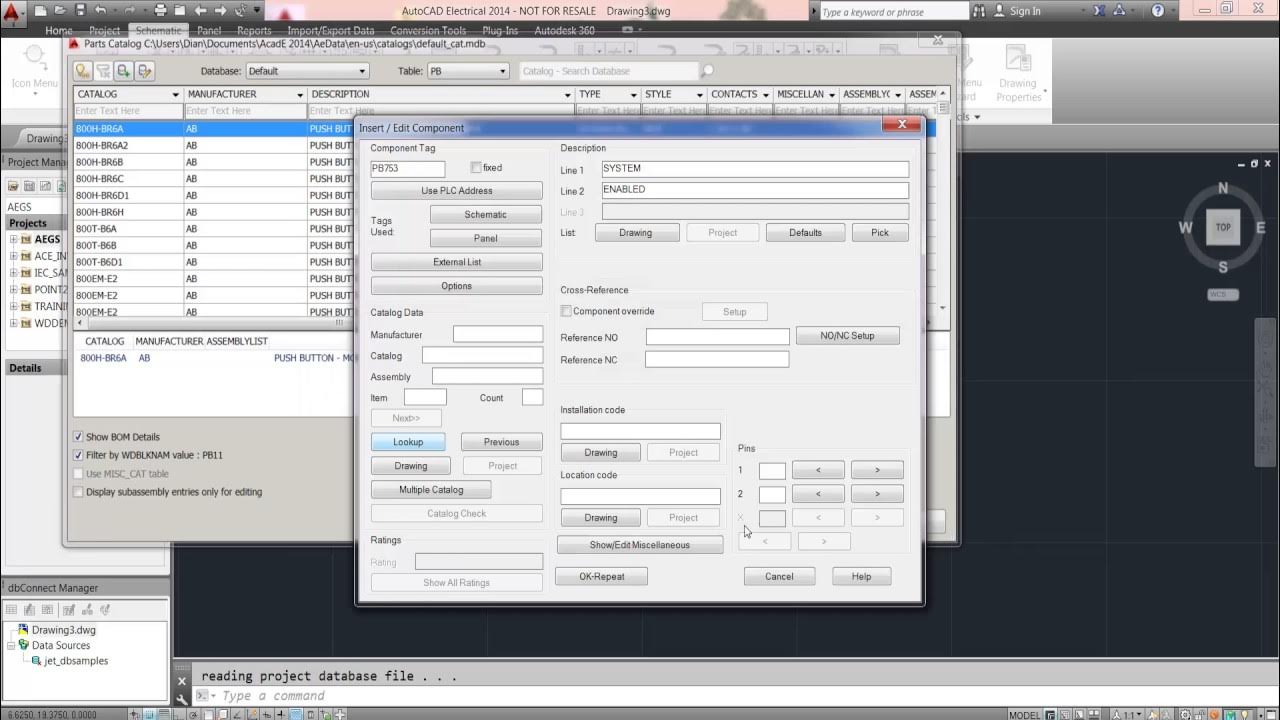Click the NO/NC Setup button
This screenshot has width=1280, height=720.
coord(848,336)
